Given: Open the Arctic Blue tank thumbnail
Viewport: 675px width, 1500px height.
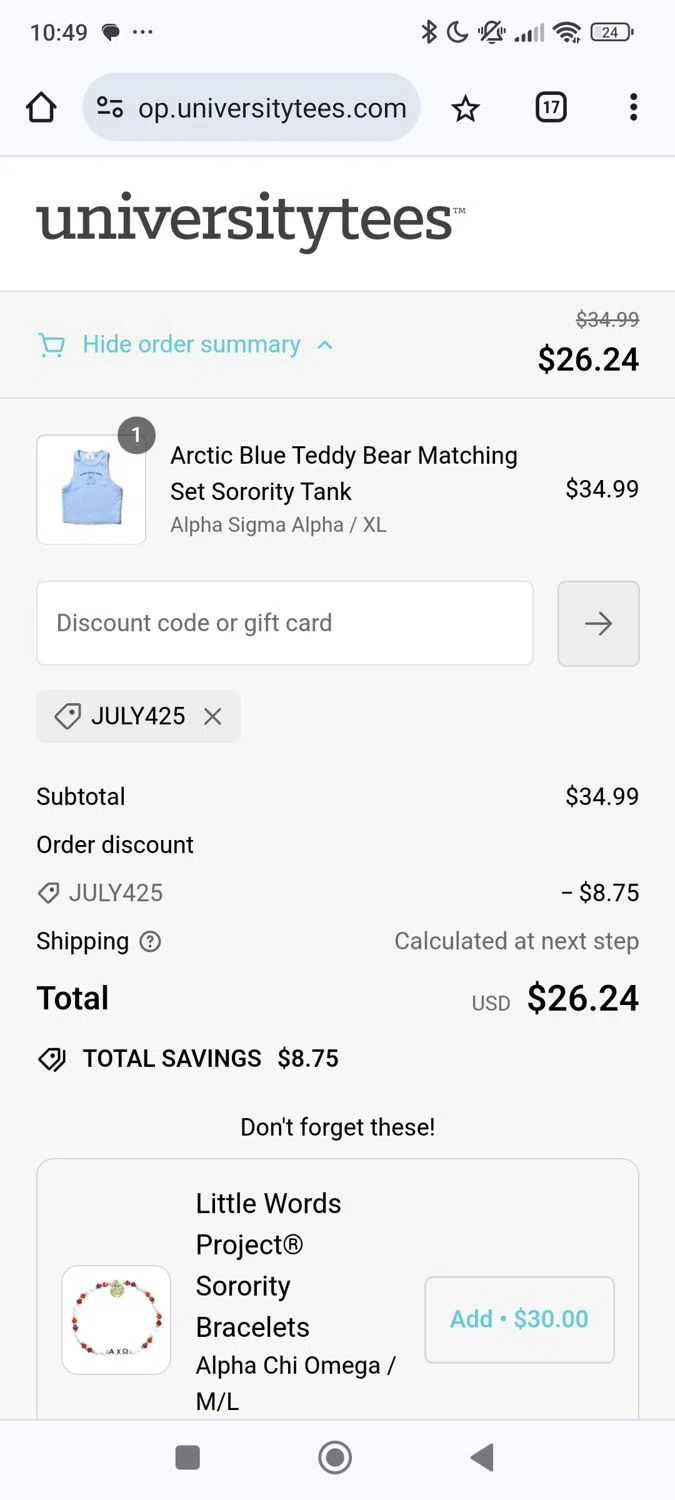Looking at the screenshot, I should (x=91, y=489).
